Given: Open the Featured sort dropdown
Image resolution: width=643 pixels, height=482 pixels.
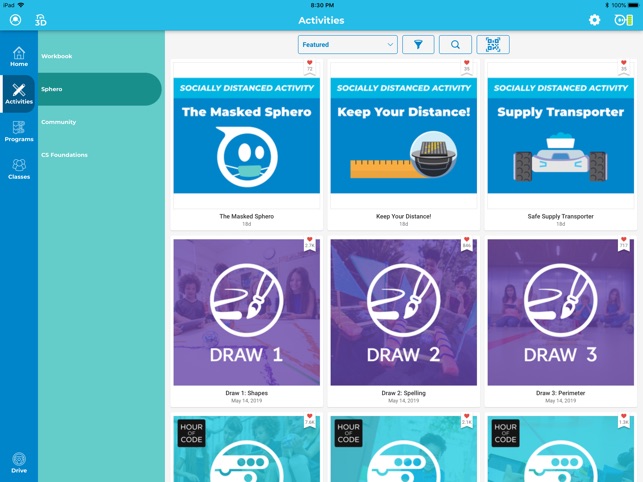Looking at the screenshot, I should point(347,44).
